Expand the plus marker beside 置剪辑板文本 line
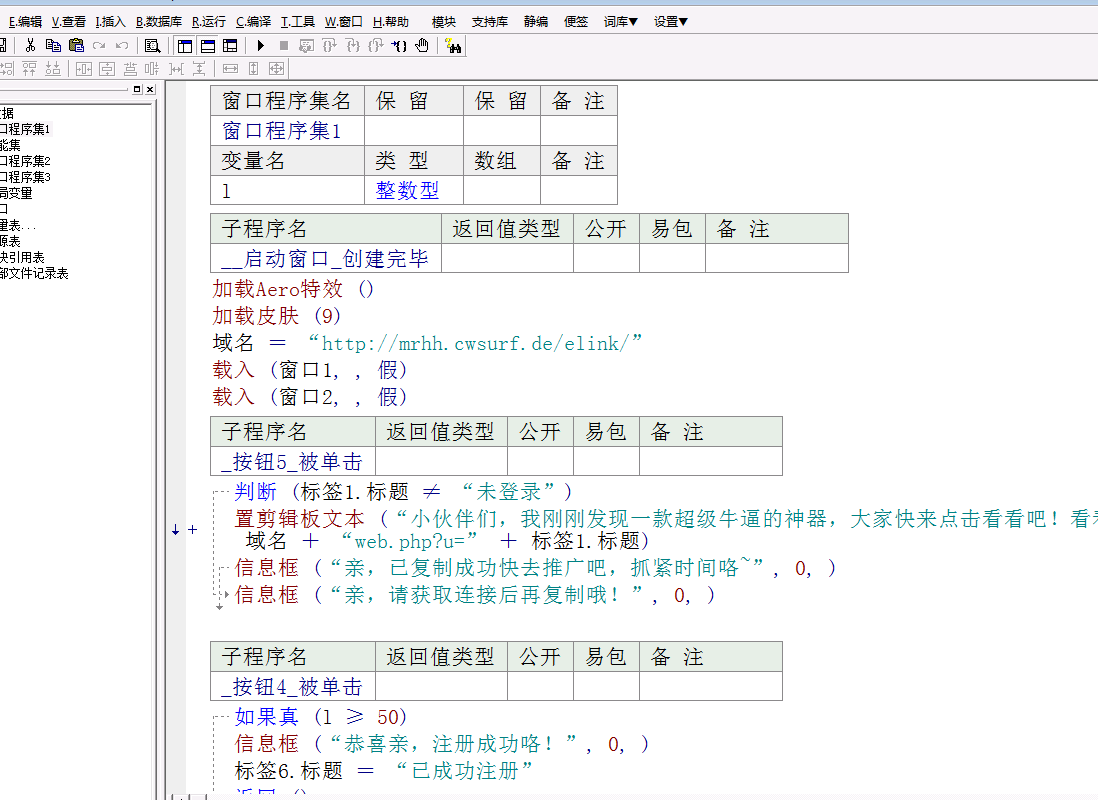This screenshot has width=1098, height=800. tap(193, 530)
